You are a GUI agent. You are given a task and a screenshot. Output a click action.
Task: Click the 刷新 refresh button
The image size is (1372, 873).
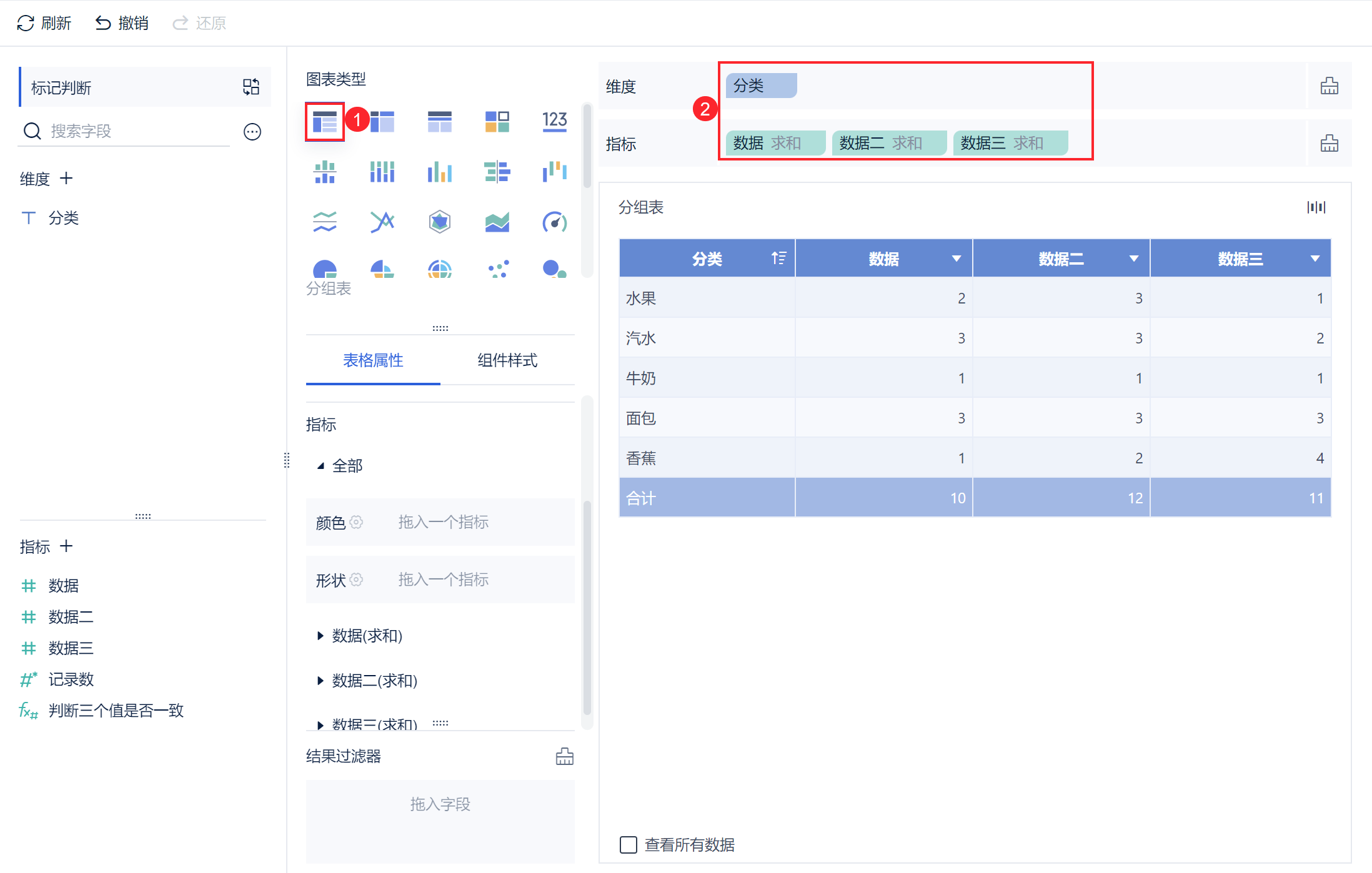44,23
